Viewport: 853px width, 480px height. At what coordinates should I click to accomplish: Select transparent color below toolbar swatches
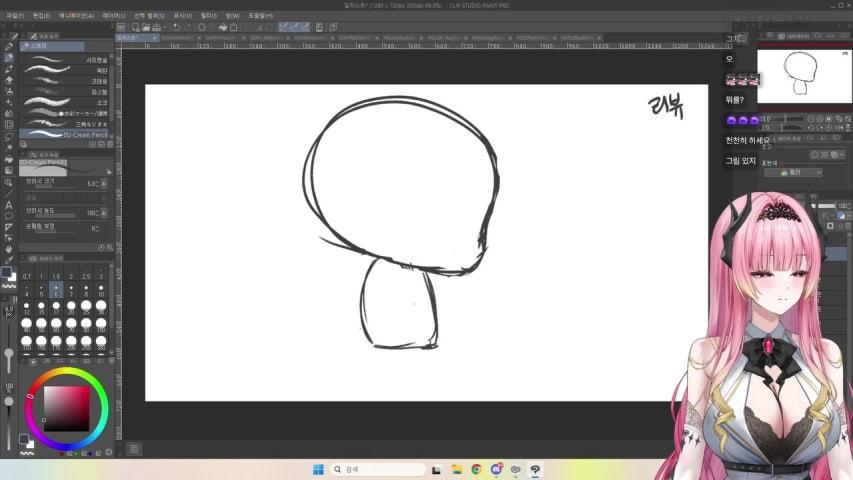pyautogui.click(x=9, y=286)
